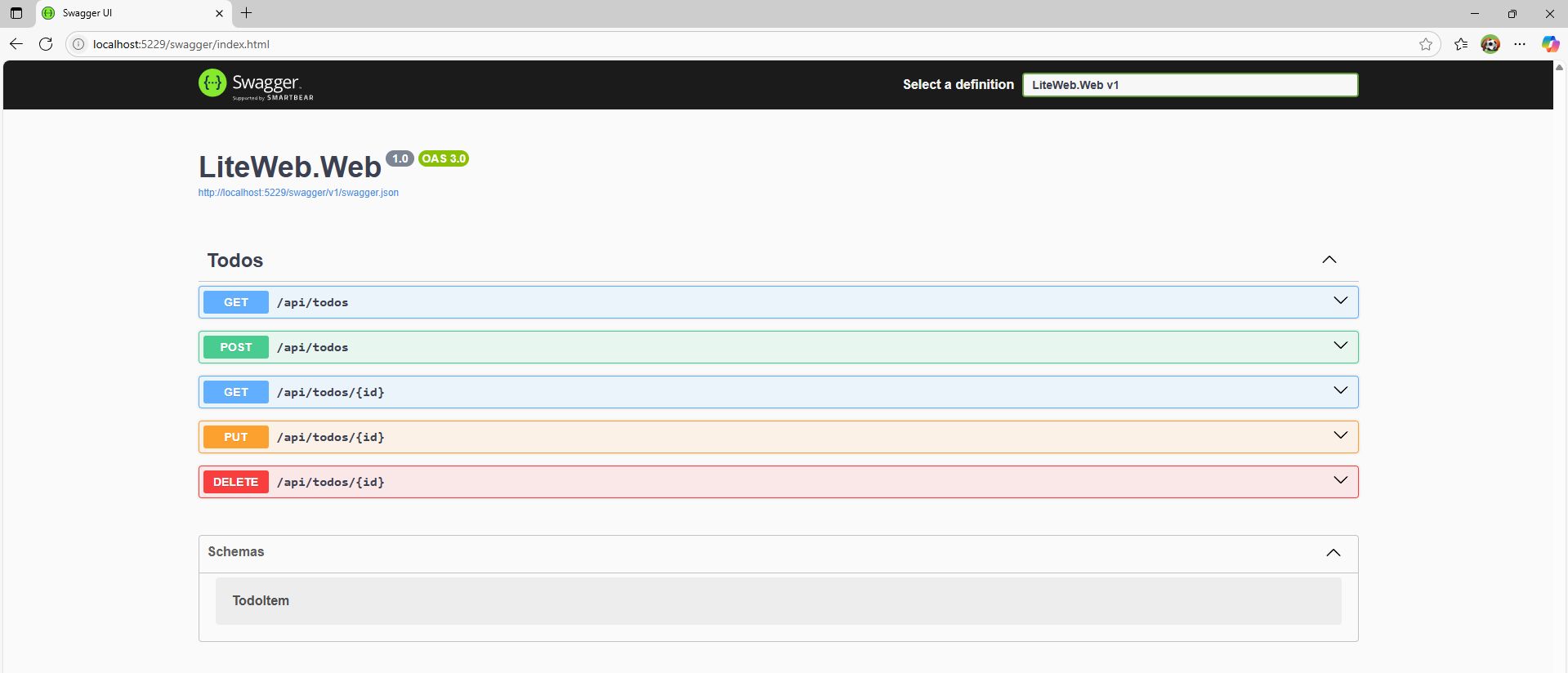Expand the PUT /api/todos/{id} operation chevron
Screen dimensions: 1568x673
(x=1341, y=436)
